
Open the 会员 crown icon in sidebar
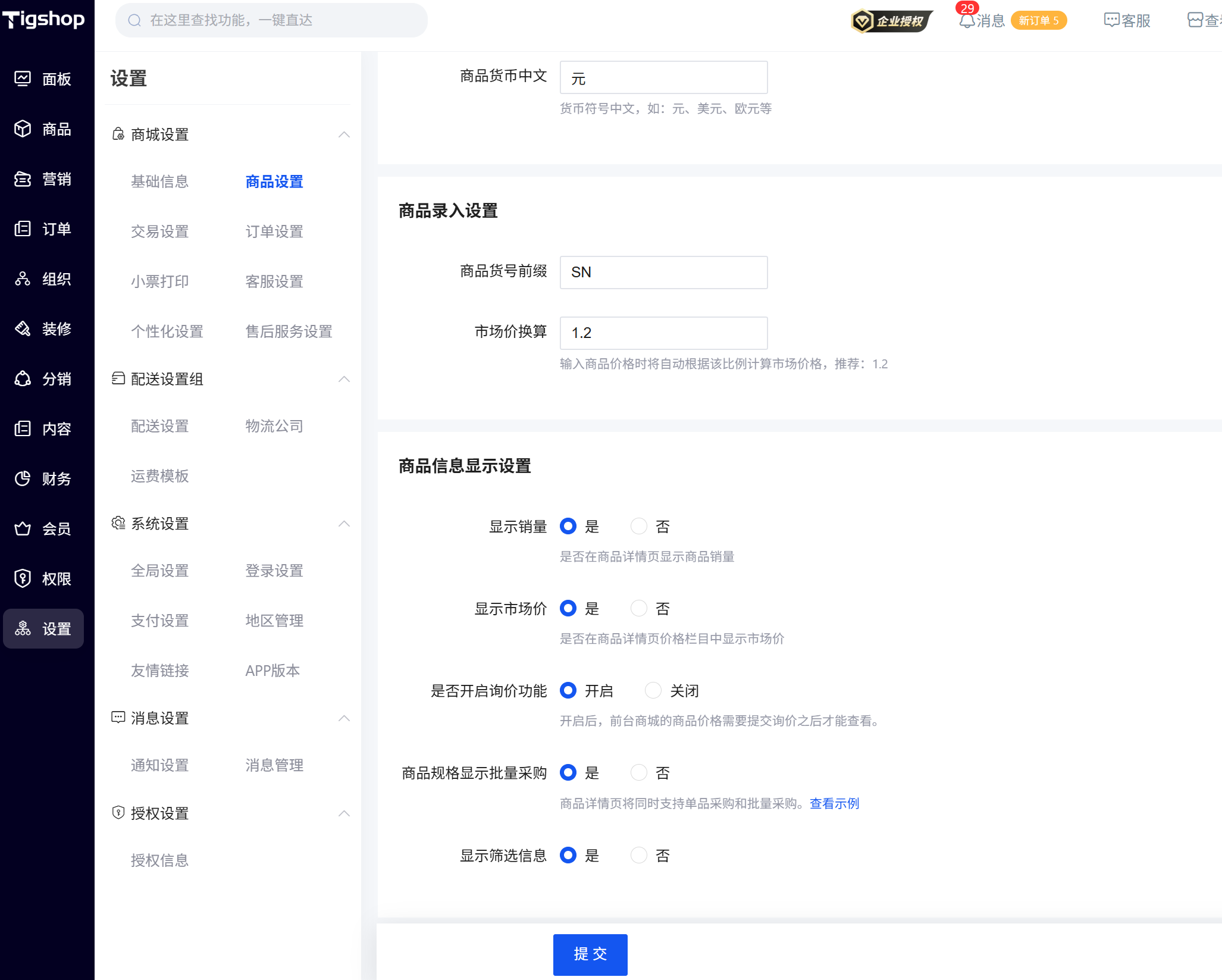pyautogui.click(x=23, y=528)
